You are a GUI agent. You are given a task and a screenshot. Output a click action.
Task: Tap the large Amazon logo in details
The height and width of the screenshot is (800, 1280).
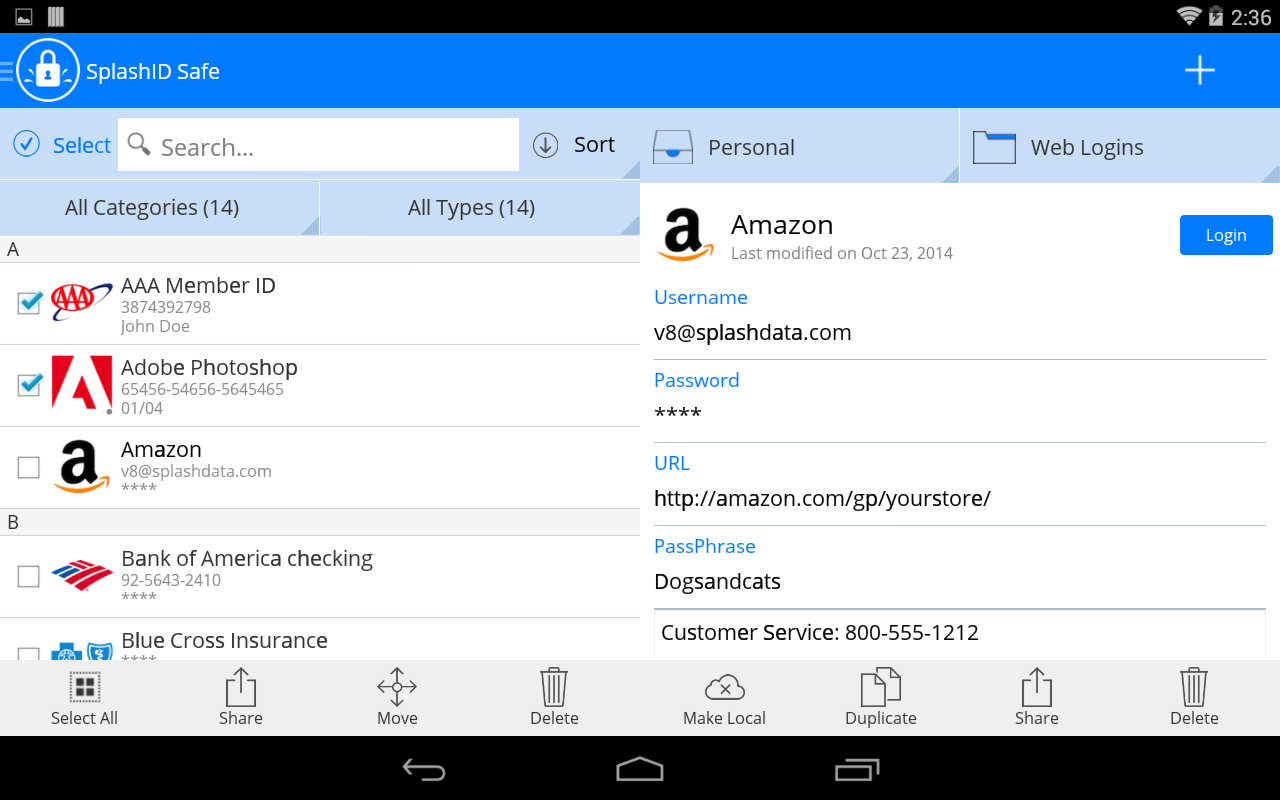tap(685, 236)
